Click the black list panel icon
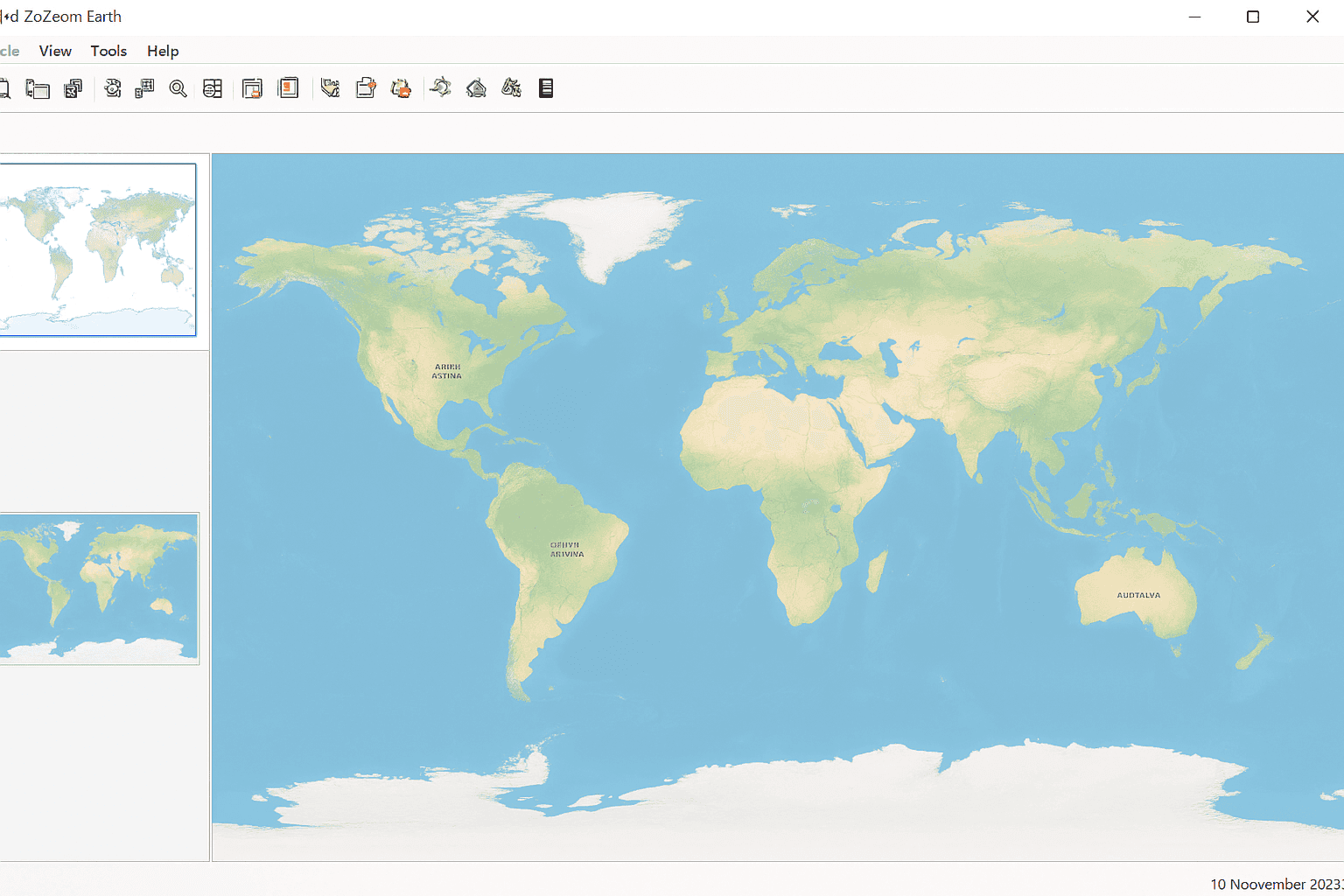Image resolution: width=1344 pixels, height=896 pixels. click(546, 88)
